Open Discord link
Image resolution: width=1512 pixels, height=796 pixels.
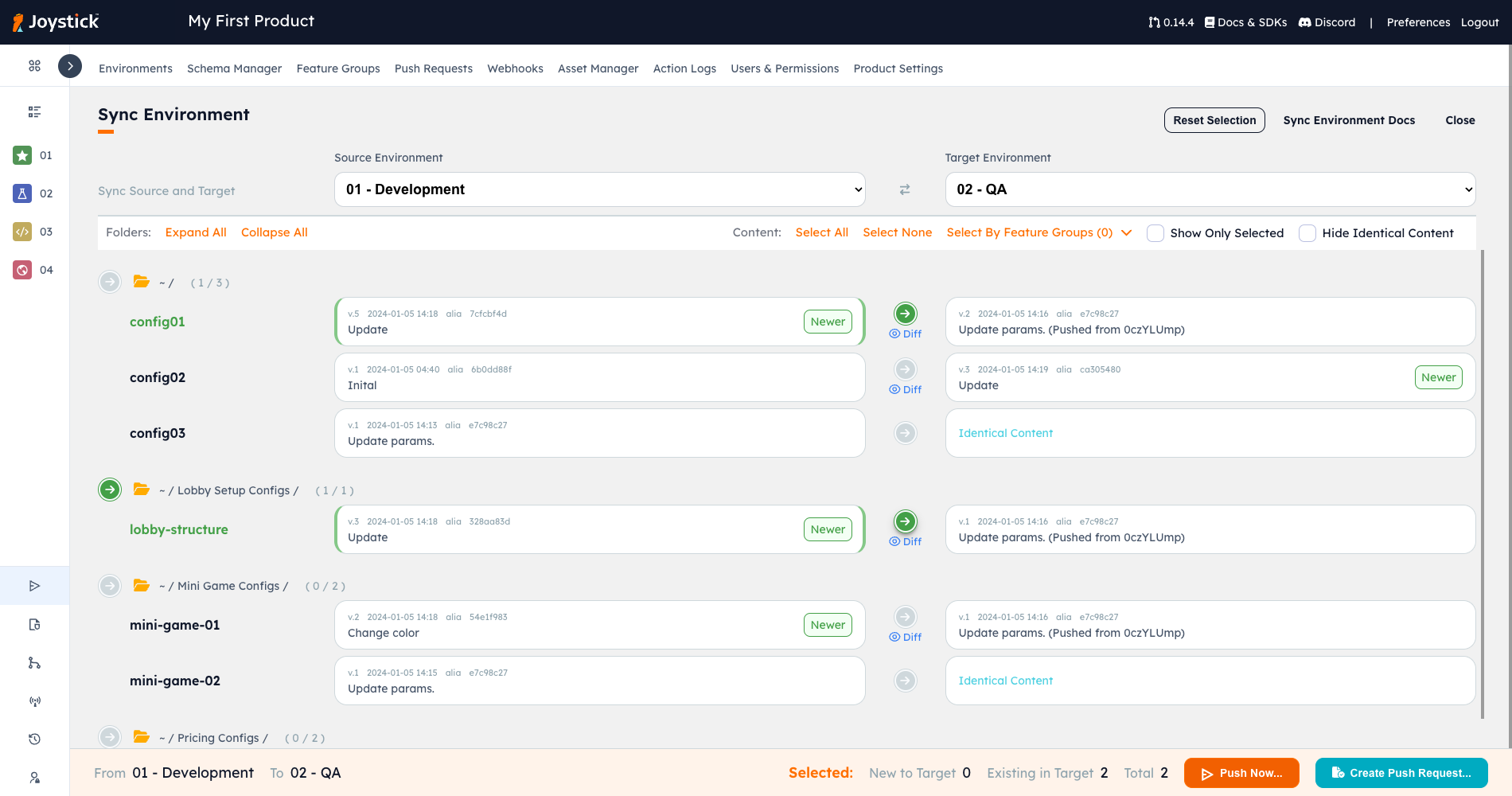(x=1327, y=22)
